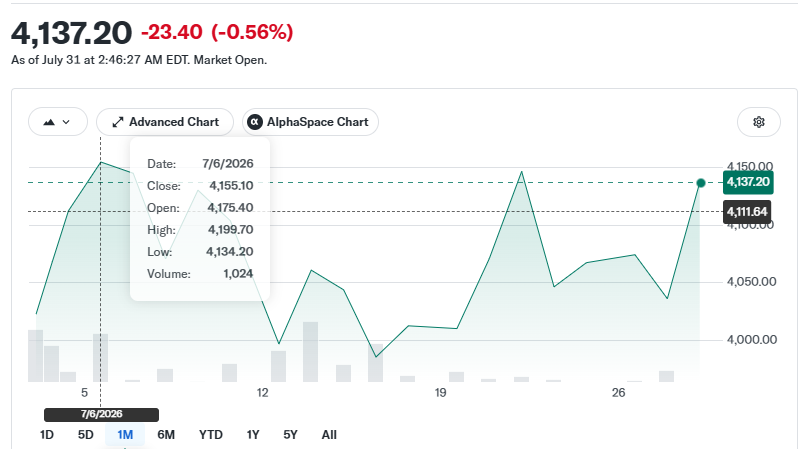This screenshot has height=449, width=802.
Task: Expand the chart type dropdown chevron
Action: click(x=66, y=122)
